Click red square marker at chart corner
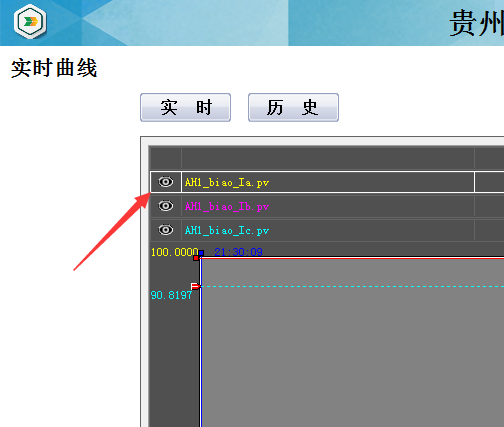Viewport: 504px width, 427px height. [196, 258]
